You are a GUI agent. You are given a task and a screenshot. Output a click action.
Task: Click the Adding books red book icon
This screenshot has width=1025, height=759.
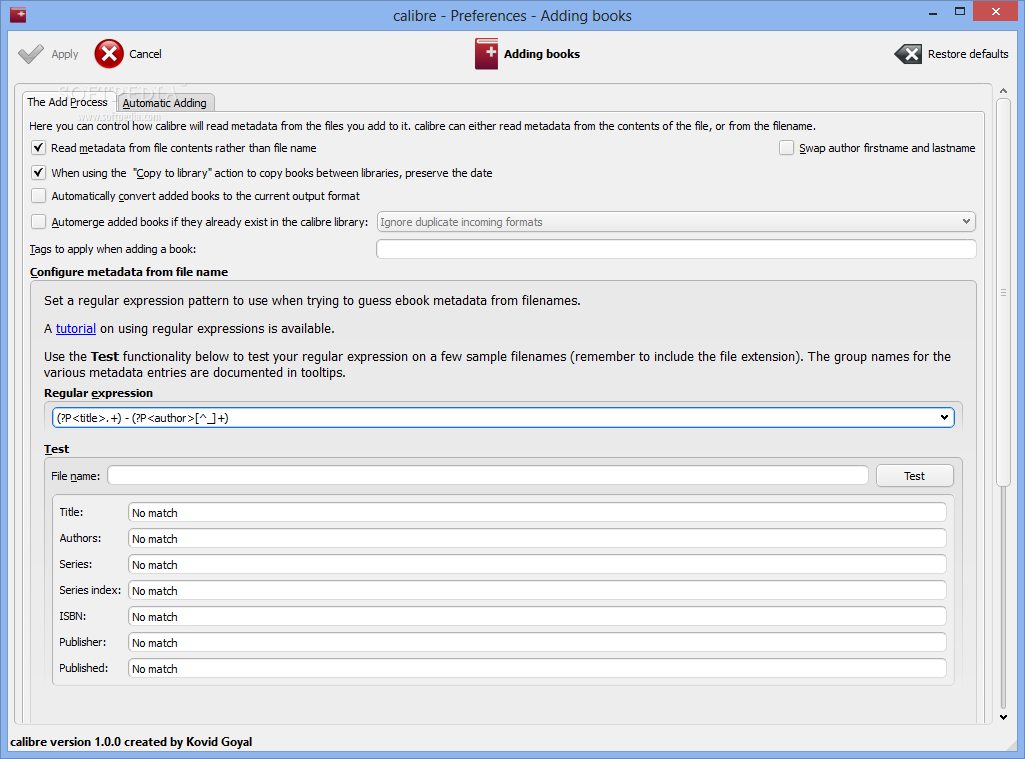[x=486, y=54]
